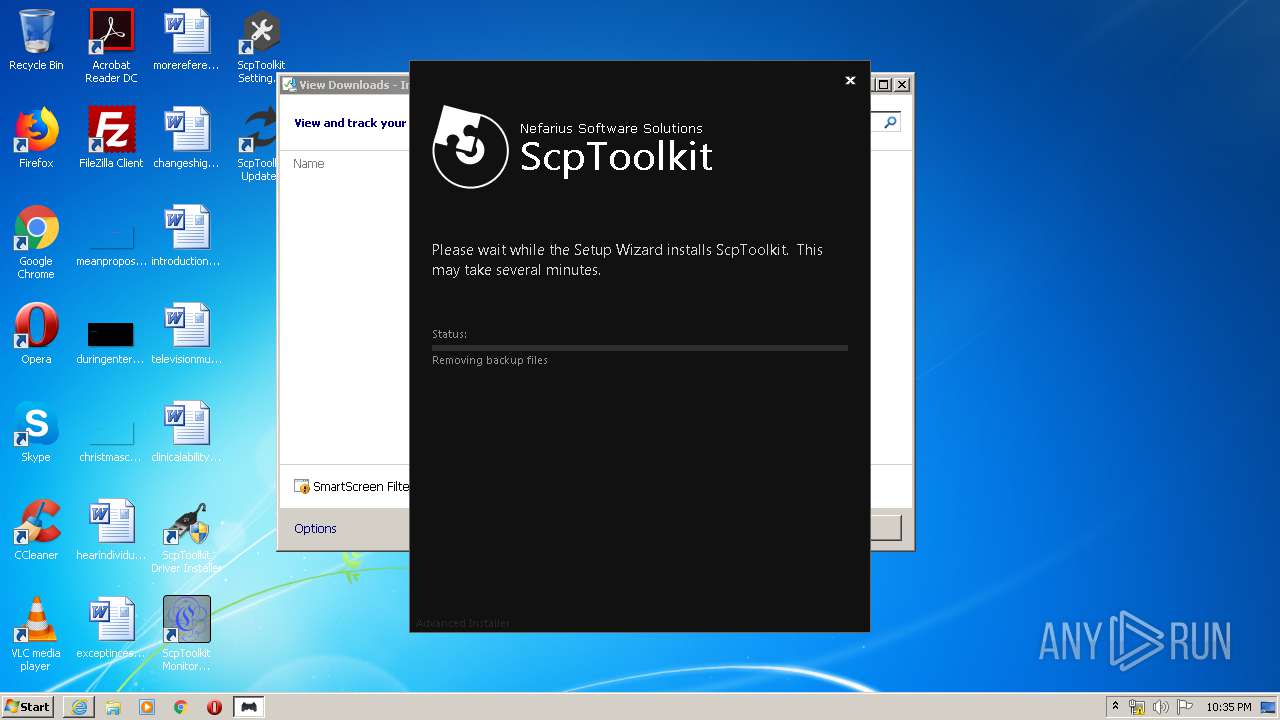Launch Firefox from the desktop
The image size is (1280, 720).
(36, 138)
